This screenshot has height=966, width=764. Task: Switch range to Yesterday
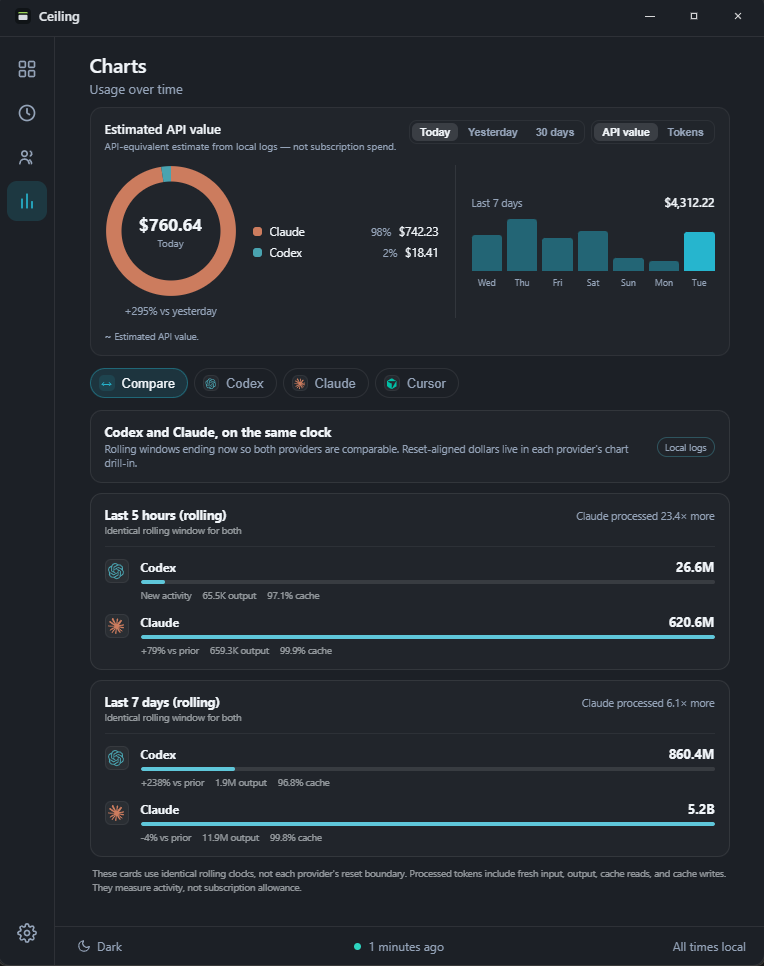coord(492,132)
